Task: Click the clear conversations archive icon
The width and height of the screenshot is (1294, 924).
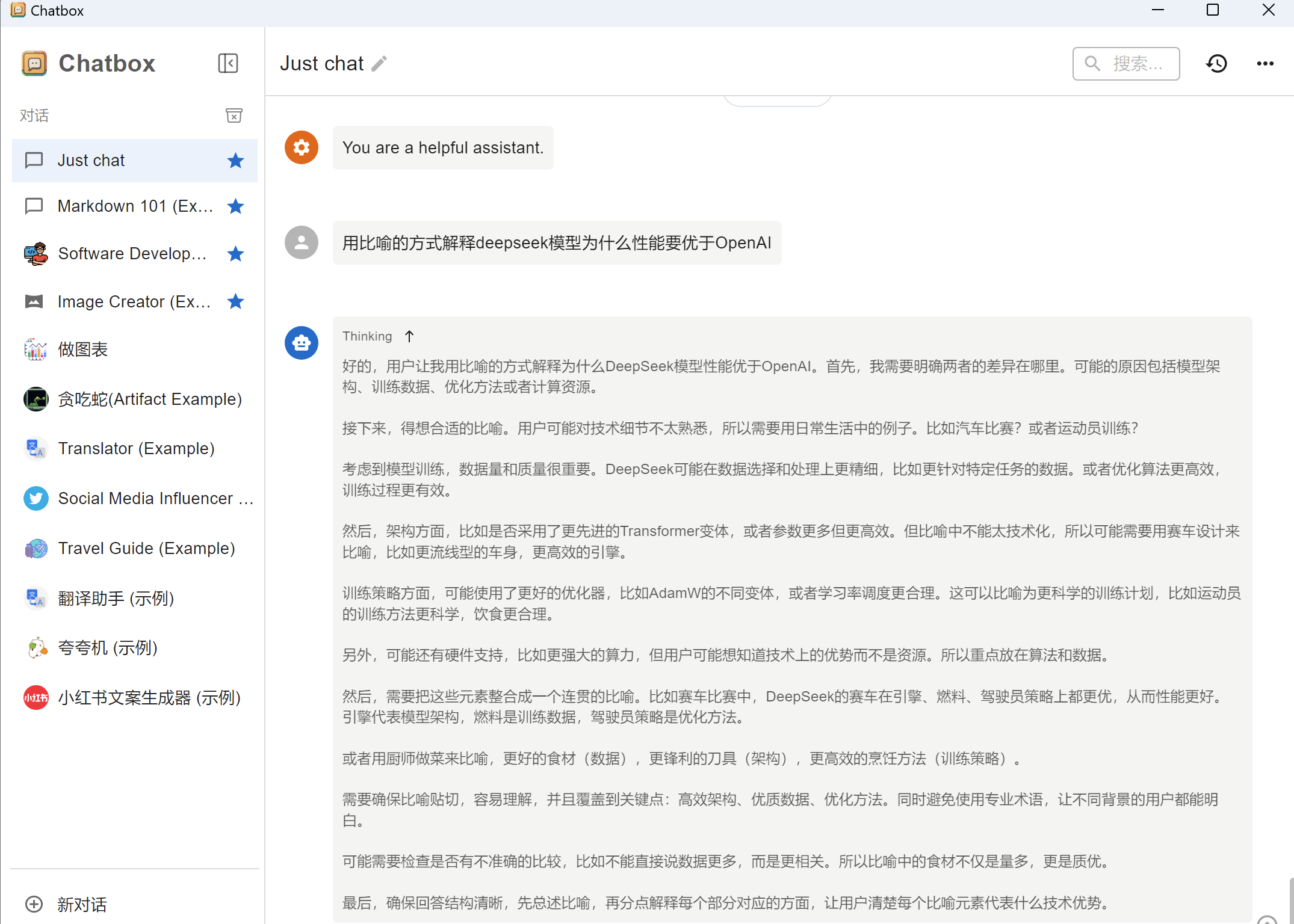Action: tap(234, 115)
